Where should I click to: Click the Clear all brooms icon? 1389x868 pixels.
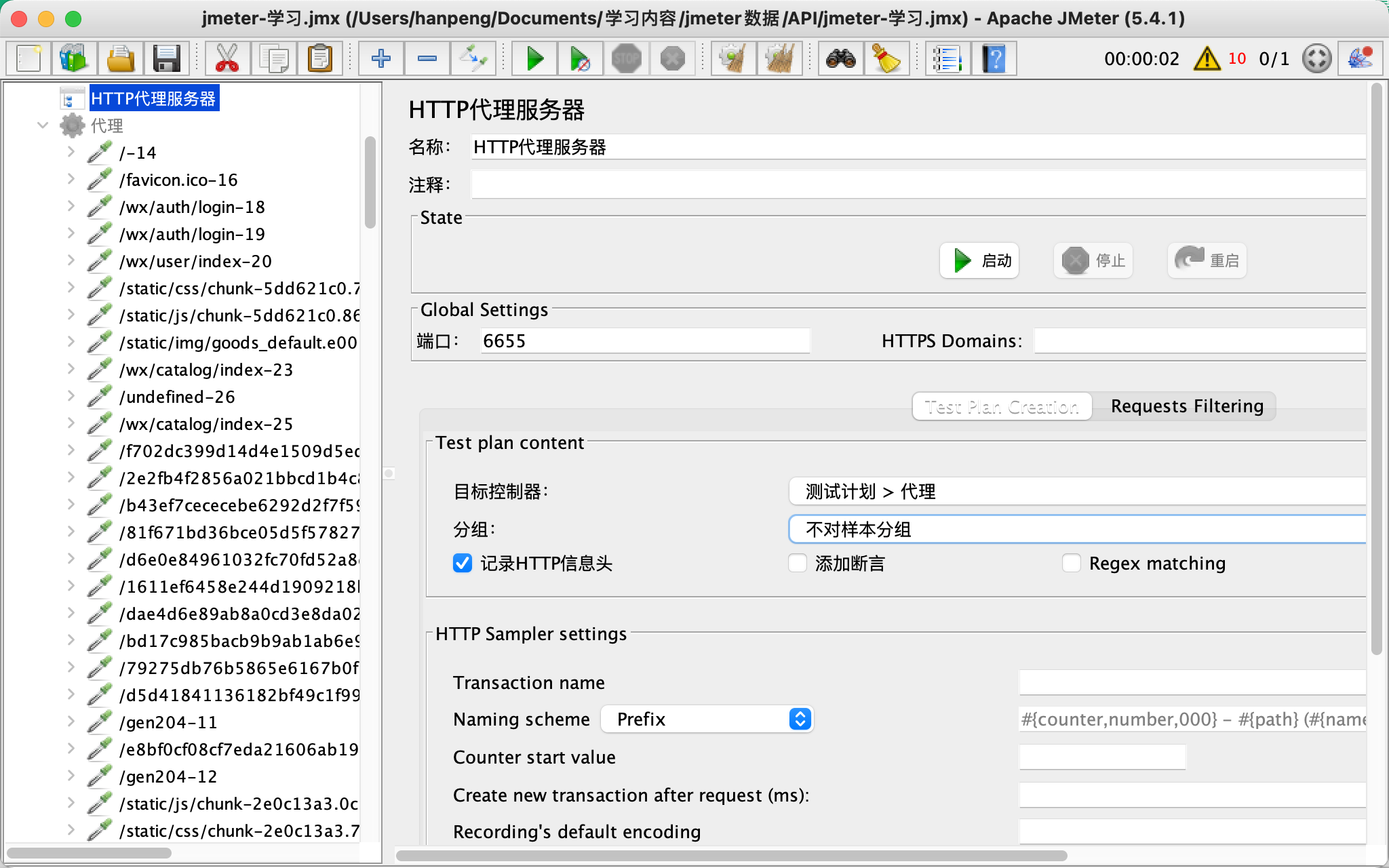pos(780,59)
